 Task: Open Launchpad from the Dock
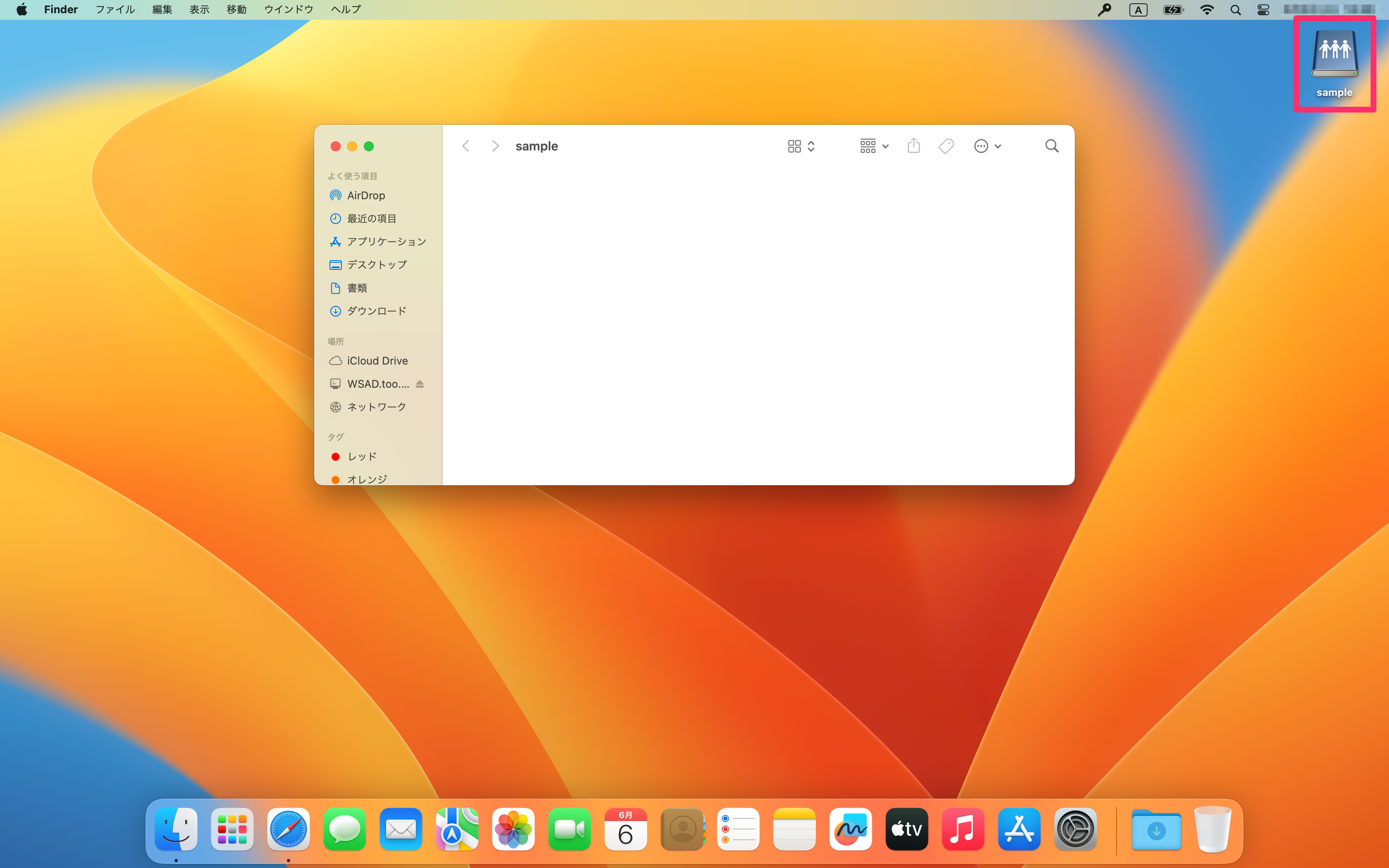(232, 830)
